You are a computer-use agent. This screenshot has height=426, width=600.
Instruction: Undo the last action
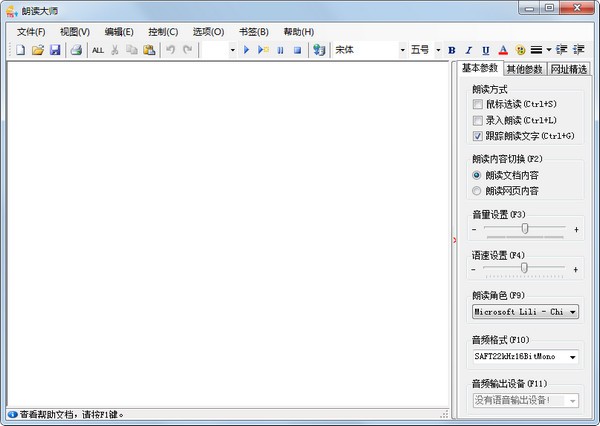point(170,50)
